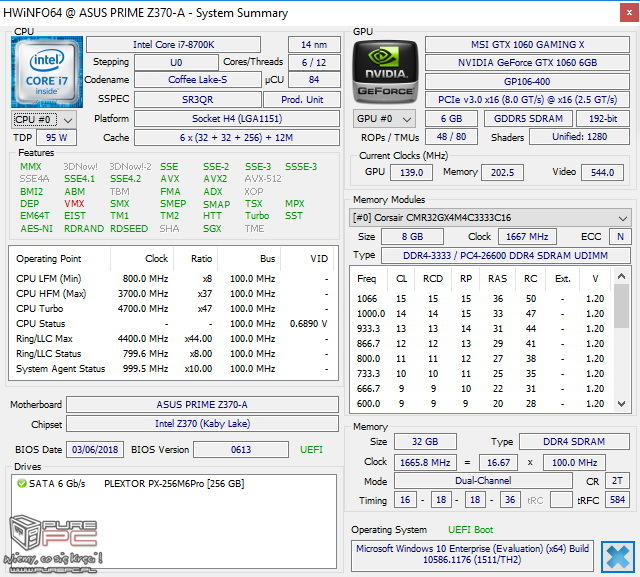Click the PLEXTOR PX-256M6Pro drive entry
Image resolution: width=640 pixels, height=577 pixels.
174,484
